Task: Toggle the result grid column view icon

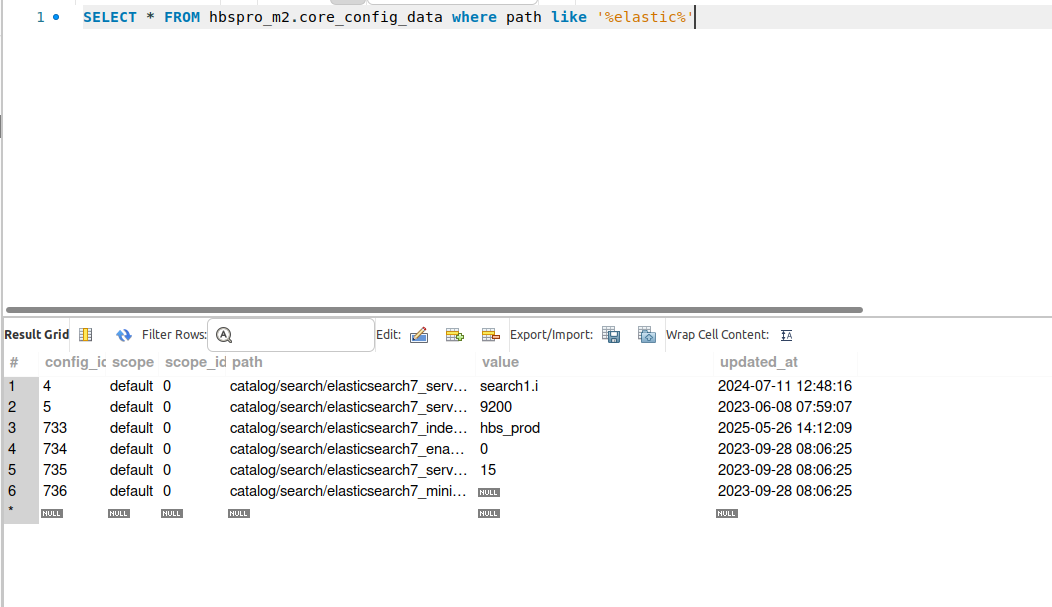Action: click(86, 335)
